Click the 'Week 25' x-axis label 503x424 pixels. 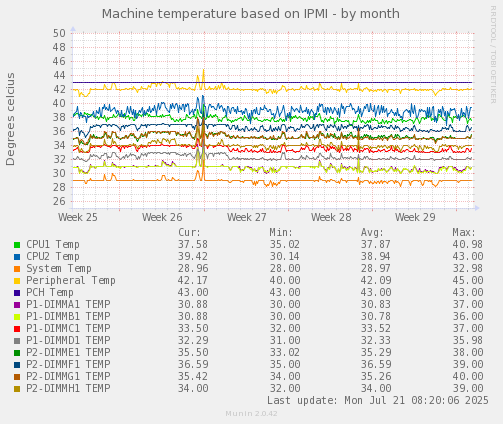(x=78, y=217)
